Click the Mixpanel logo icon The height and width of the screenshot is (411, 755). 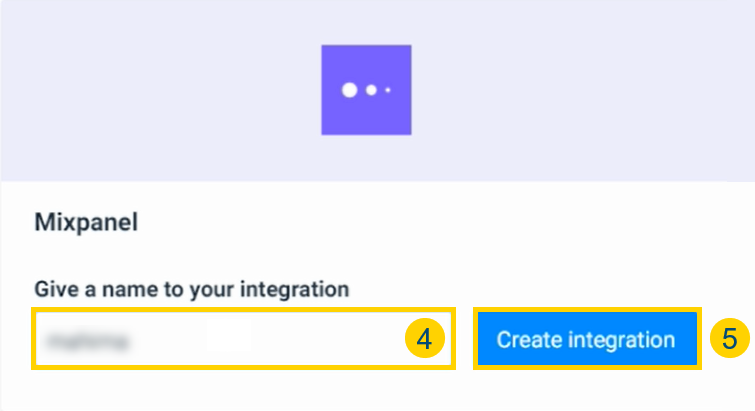click(x=366, y=90)
